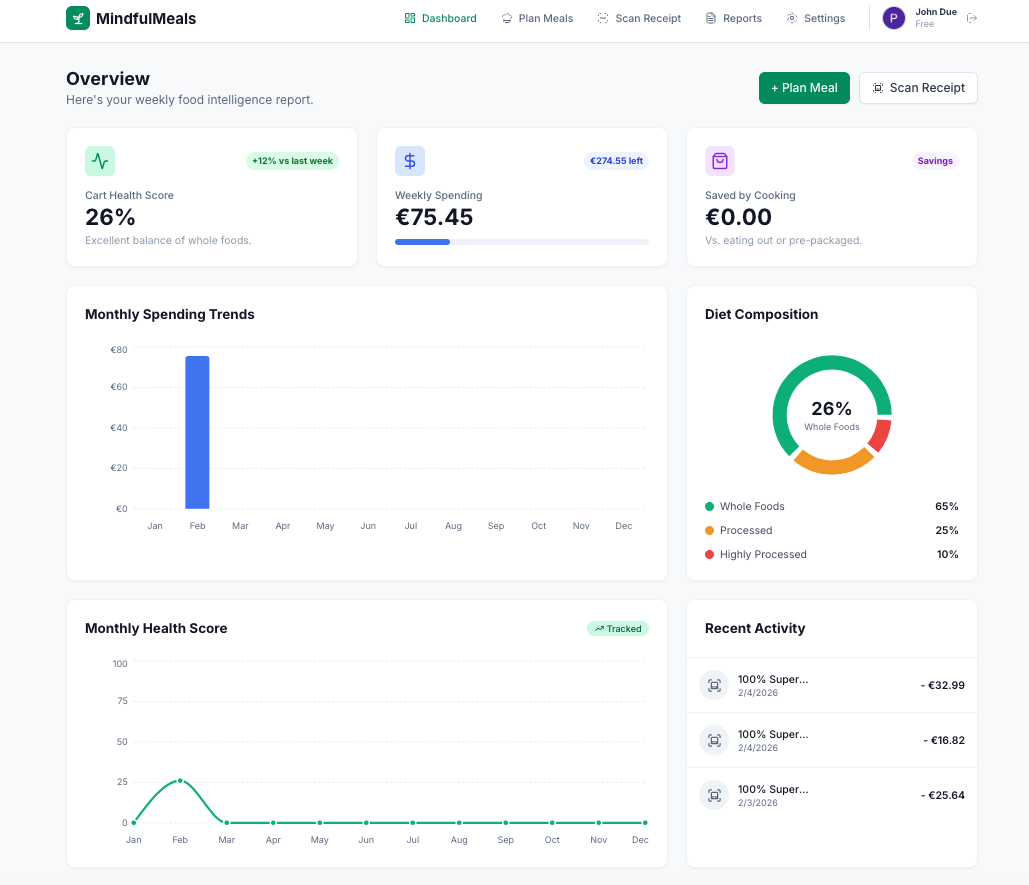Image resolution: width=1029 pixels, height=885 pixels.
Task: Click the February spending bar in chart
Action: click(x=197, y=432)
